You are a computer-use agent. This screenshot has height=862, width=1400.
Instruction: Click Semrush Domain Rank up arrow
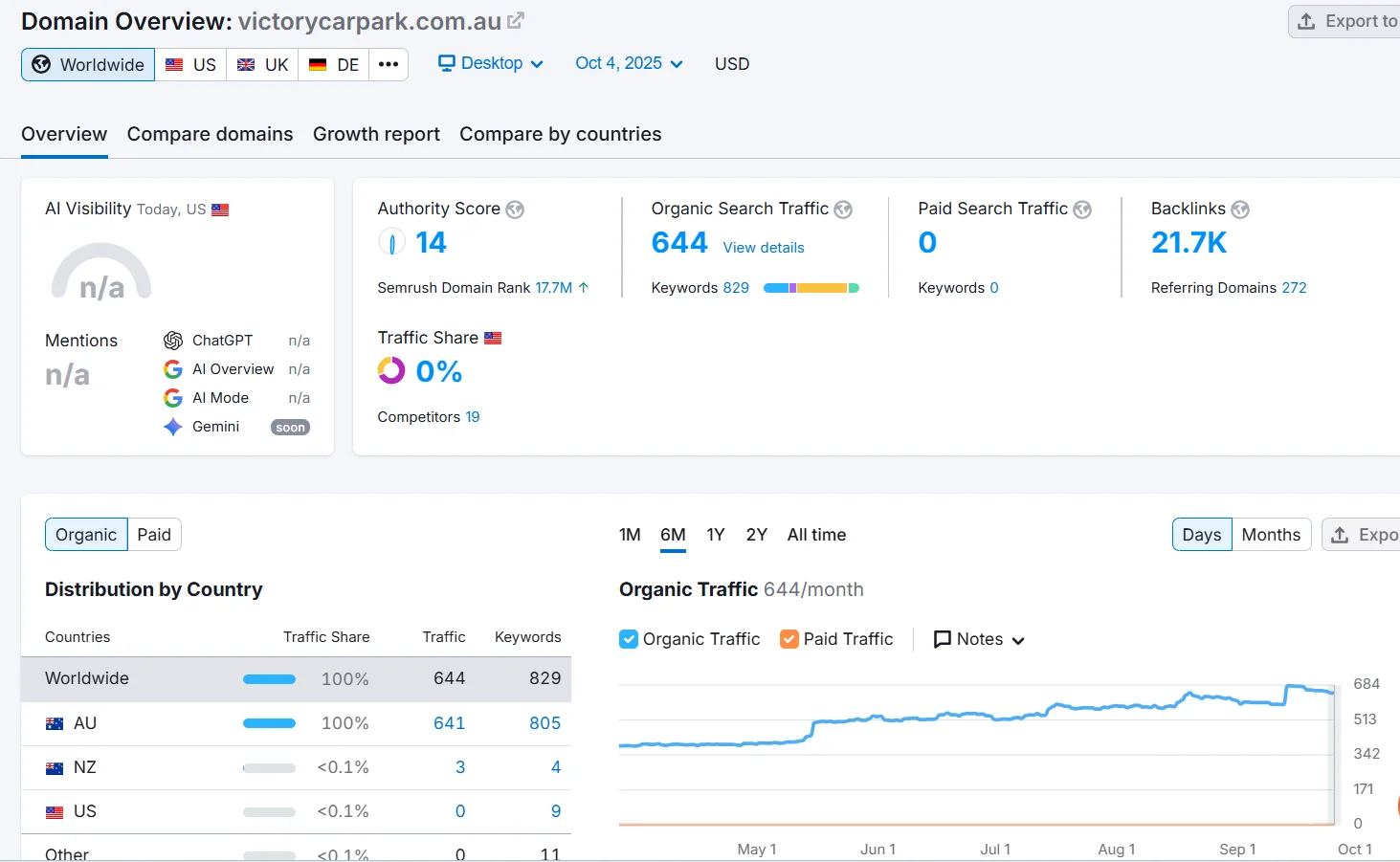pyautogui.click(x=584, y=287)
